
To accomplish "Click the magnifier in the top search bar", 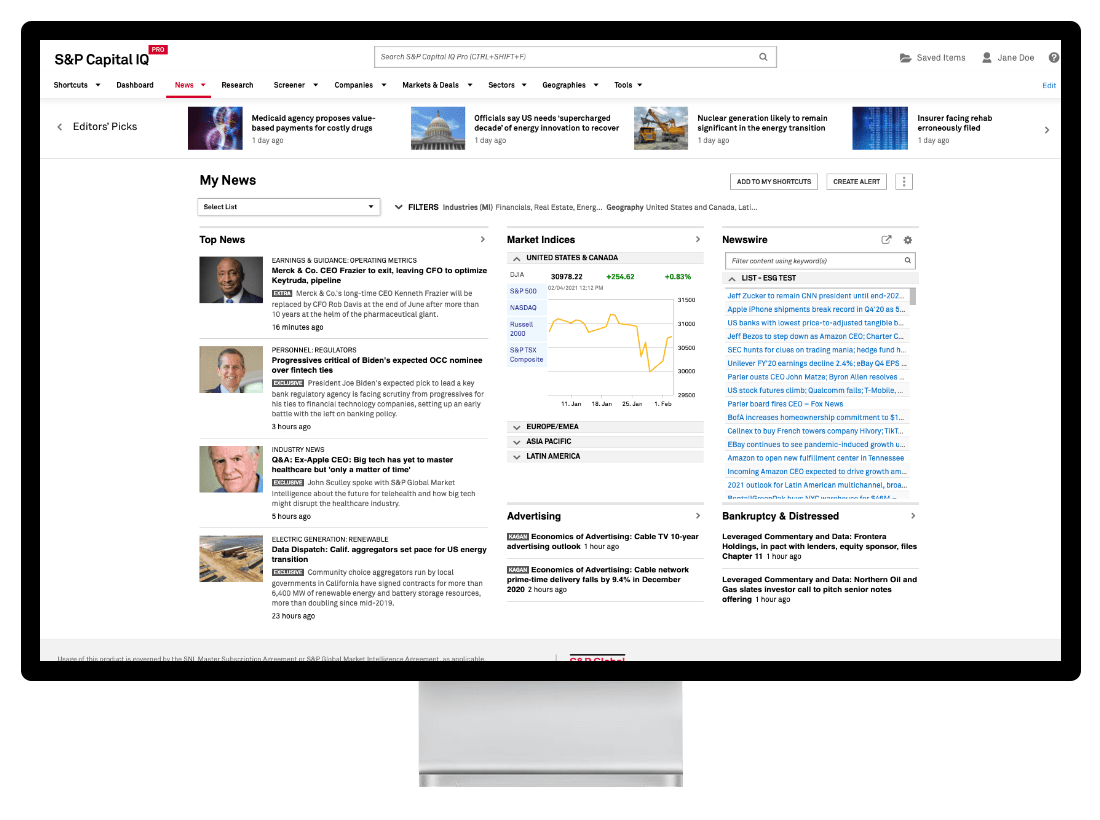I will click(766, 57).
